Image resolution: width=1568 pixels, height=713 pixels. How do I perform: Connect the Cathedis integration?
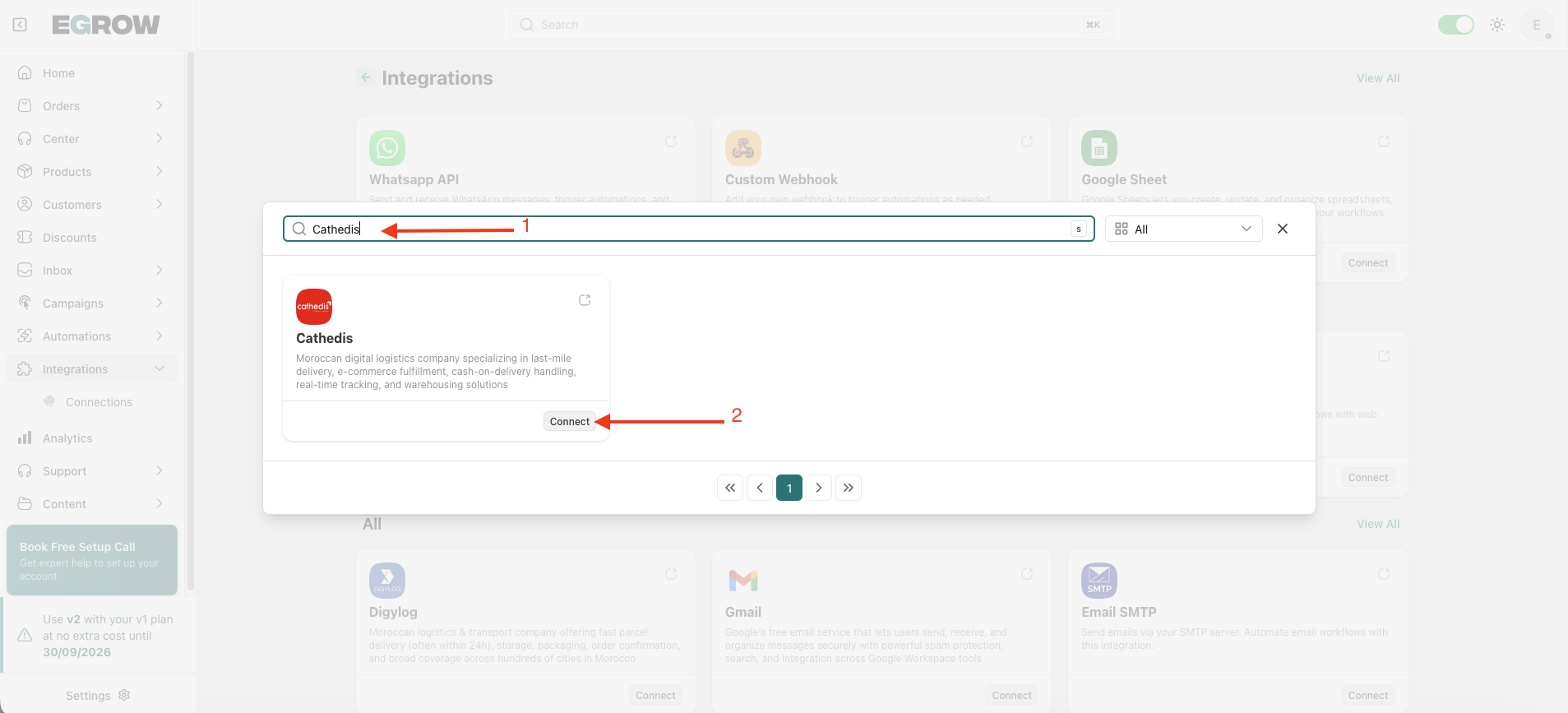click(570, 421)
